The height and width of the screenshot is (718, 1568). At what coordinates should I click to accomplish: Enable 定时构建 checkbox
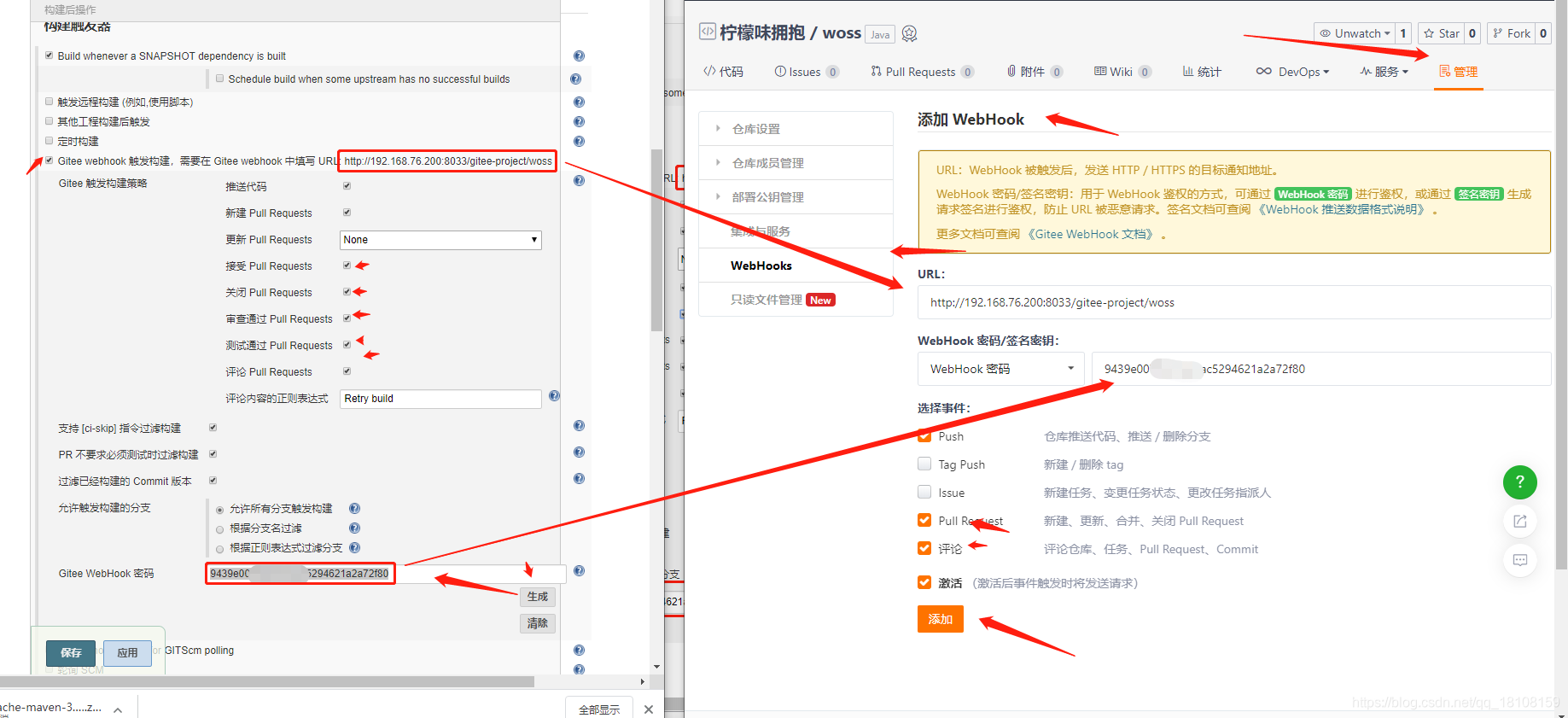(x=49, y=141)
